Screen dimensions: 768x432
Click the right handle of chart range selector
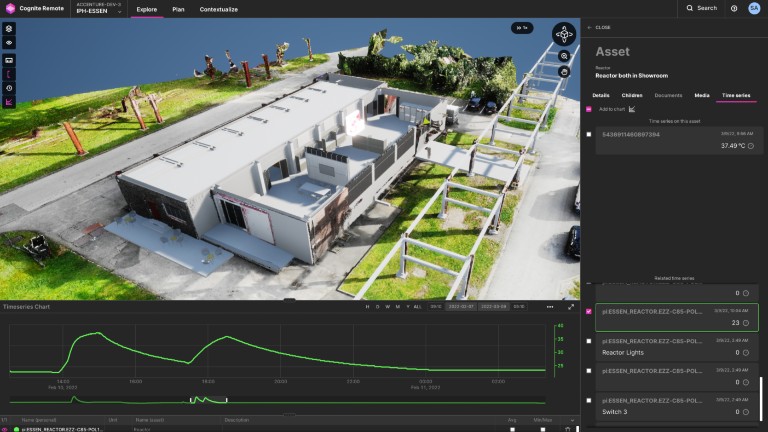[226, 400]
